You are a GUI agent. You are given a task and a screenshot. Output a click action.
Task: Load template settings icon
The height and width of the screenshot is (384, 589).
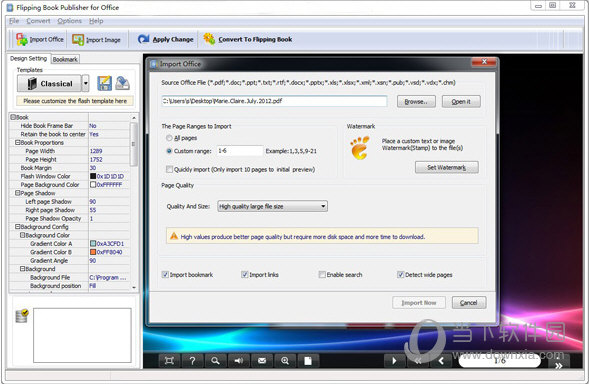click(x=122, y=83)
